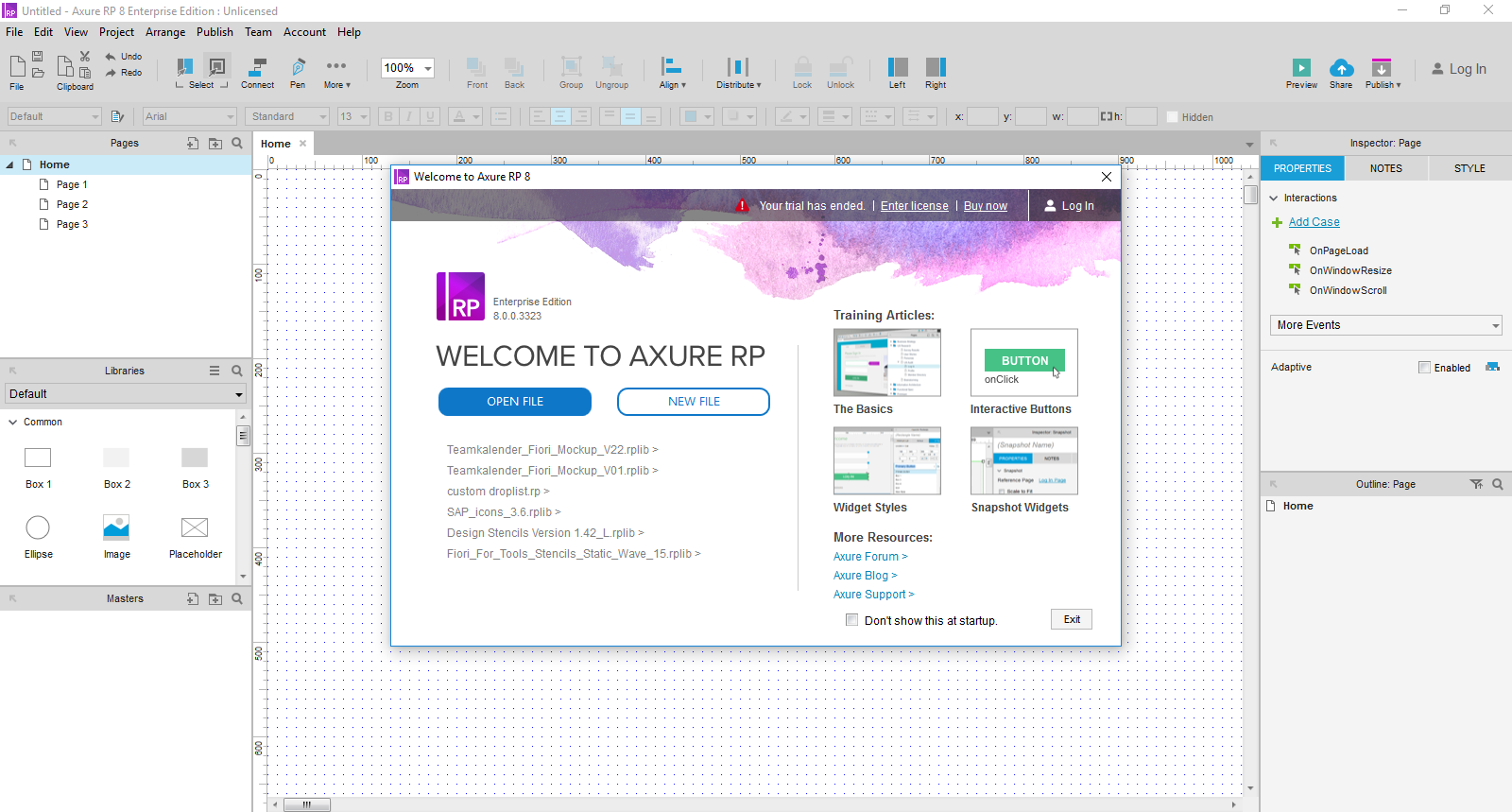Toggle the Right panels icon
This screenshot has width=1512, height=812.
(x=936, y=66)
